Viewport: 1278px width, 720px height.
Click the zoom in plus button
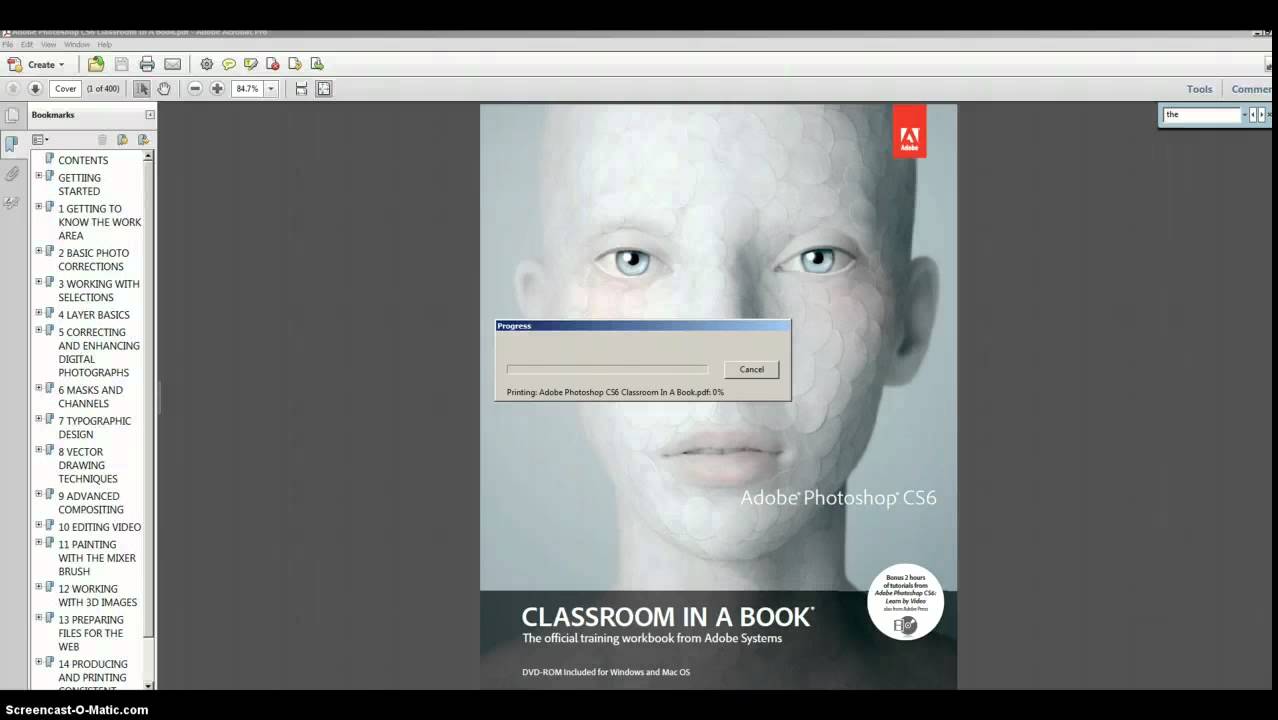point(217,89)
